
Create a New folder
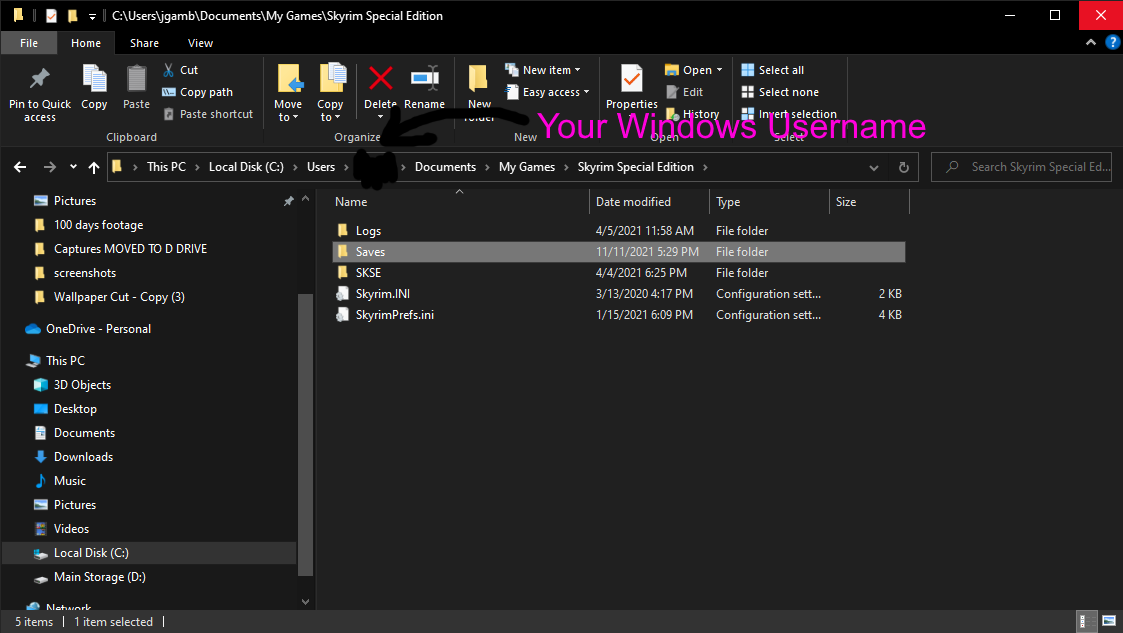tap(479, 93)
